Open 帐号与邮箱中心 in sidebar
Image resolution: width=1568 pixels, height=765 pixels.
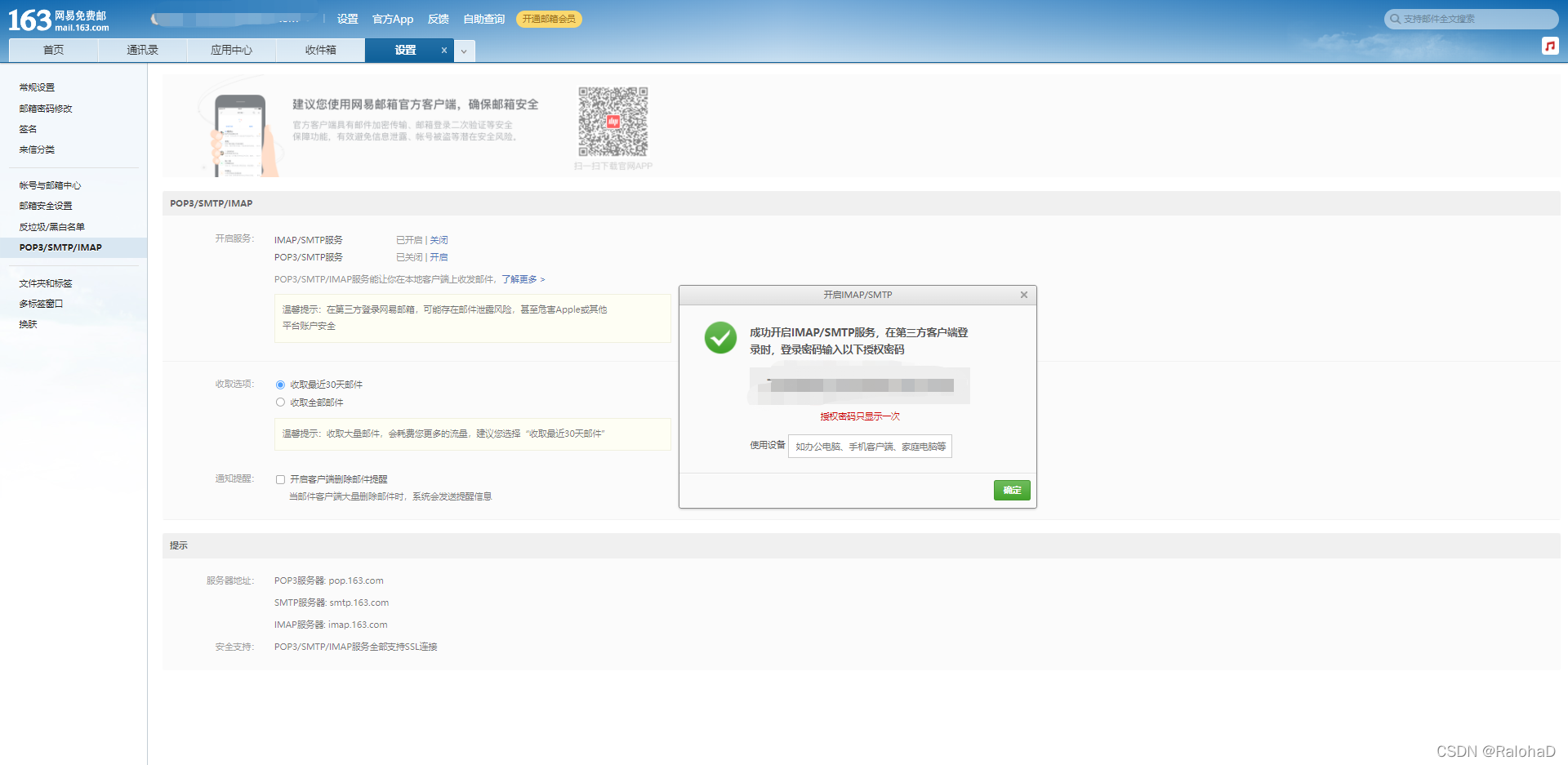coord(50,185)
